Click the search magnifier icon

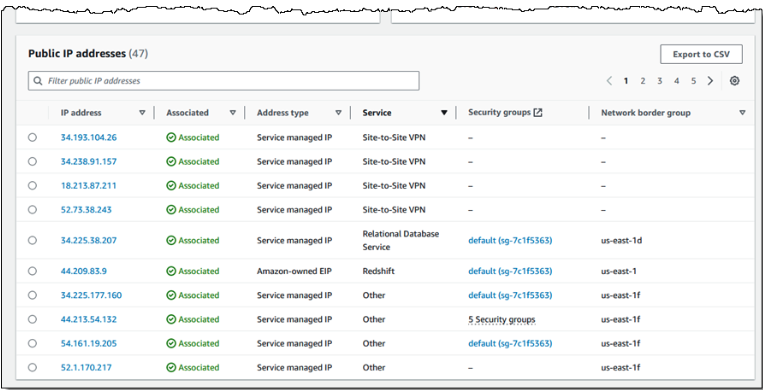pyautogui.click(x=38, y=81)
